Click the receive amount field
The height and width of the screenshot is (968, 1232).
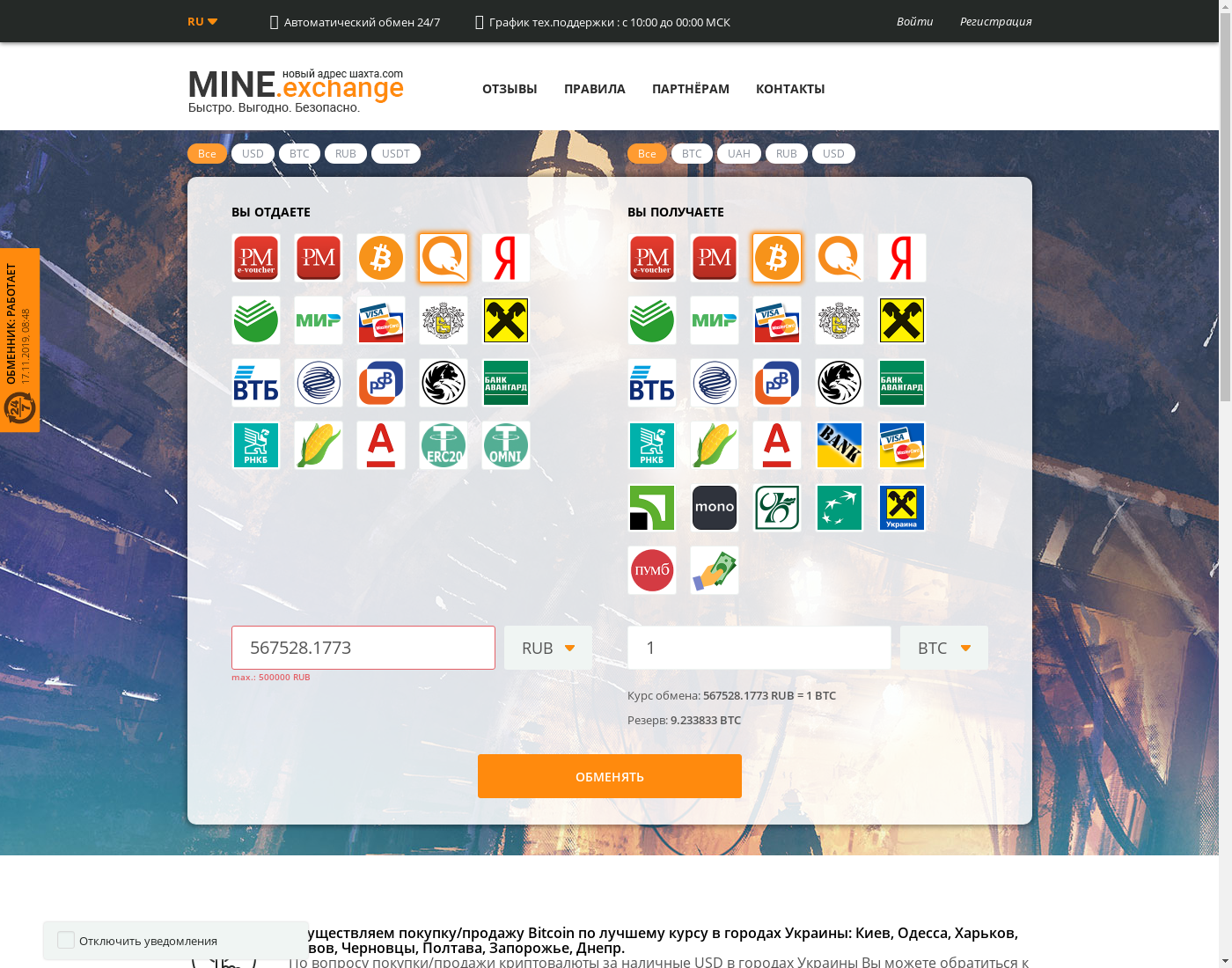[759, 648]
